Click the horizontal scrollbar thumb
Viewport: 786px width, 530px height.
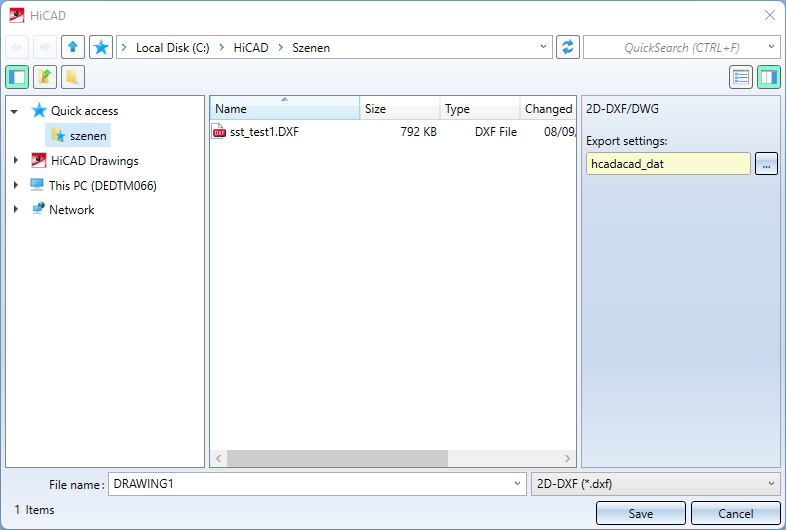coord(337,458)
